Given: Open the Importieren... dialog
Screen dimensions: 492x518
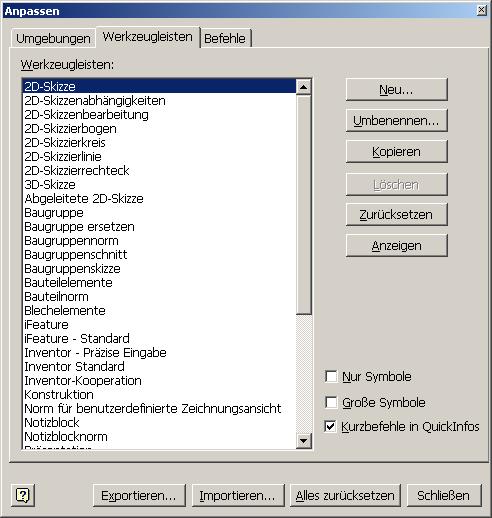Looking at the screenshot, I should [238, 495].
